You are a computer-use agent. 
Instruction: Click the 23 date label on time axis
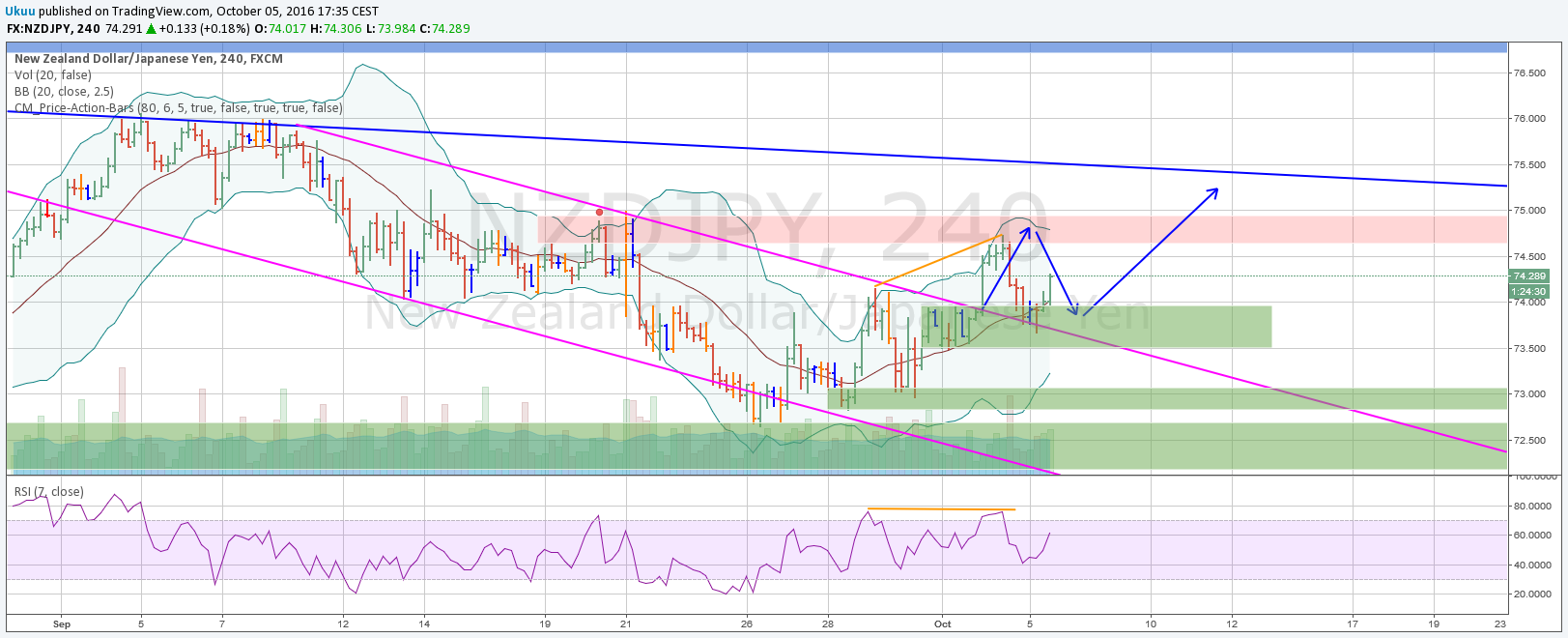[1498, 624]
